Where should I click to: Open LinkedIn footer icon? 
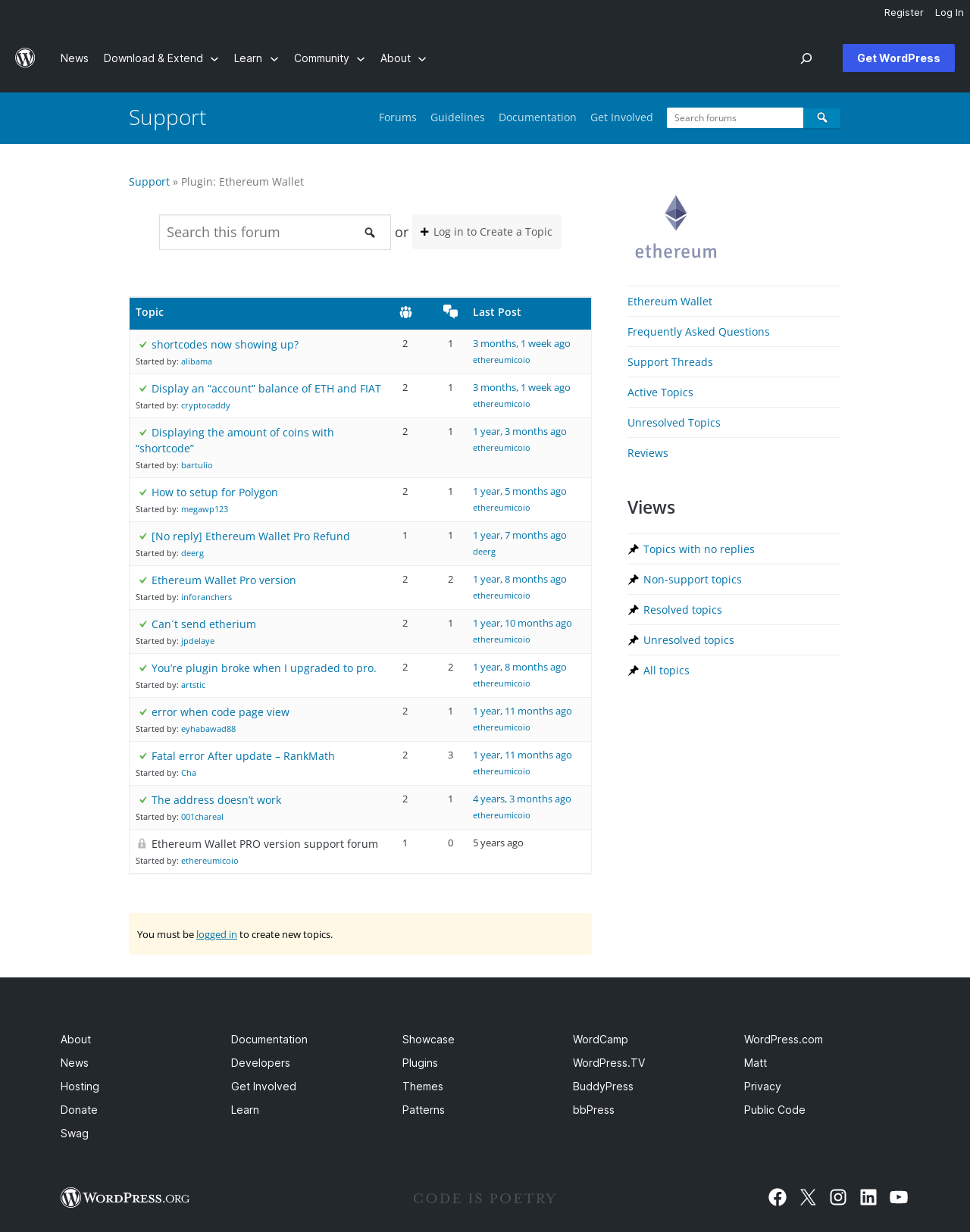point(868,1197)
